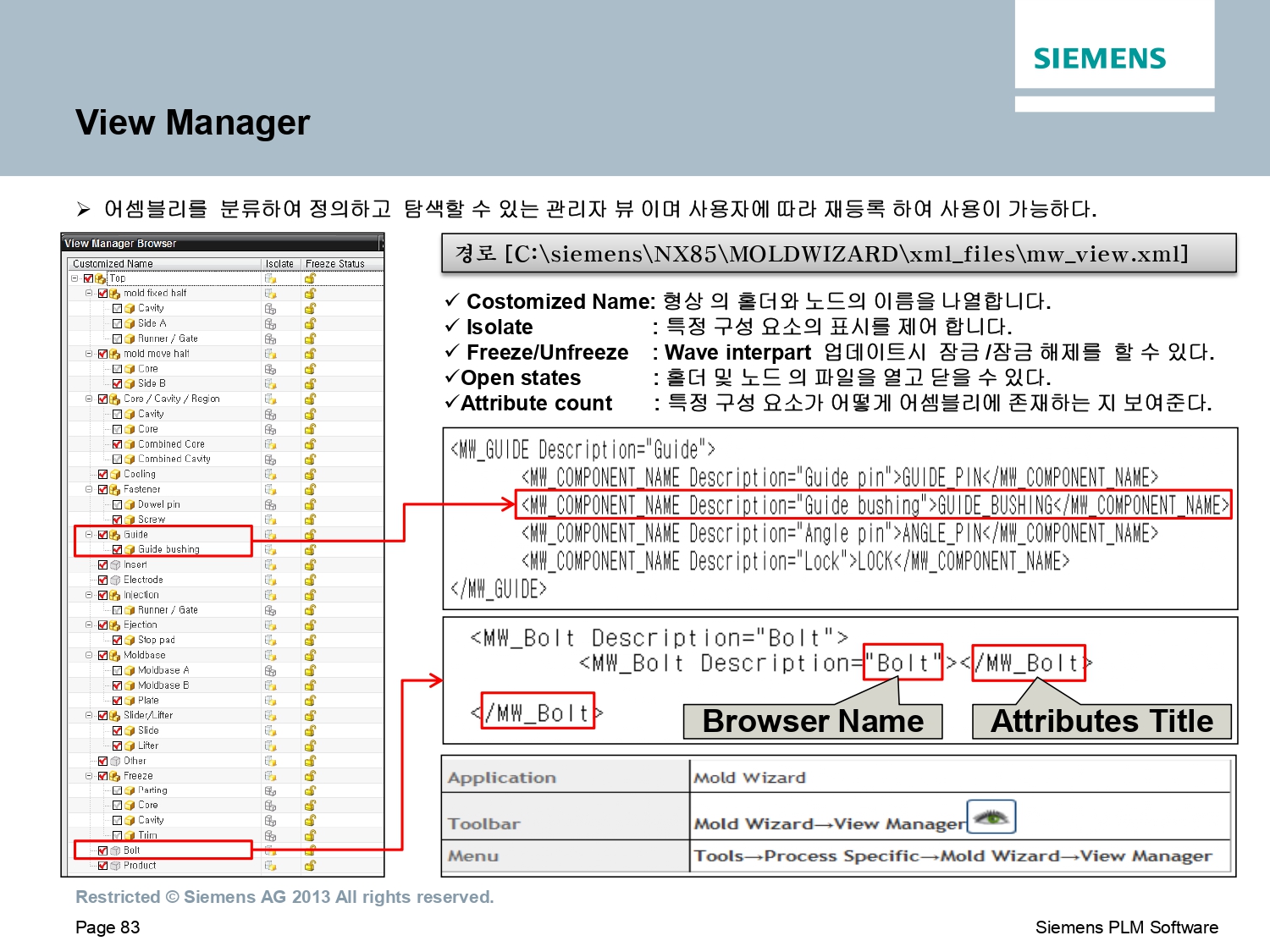Collapse the Injection node
The width and height of the screenshot is (1270, 952).
(x=89, y=595)
